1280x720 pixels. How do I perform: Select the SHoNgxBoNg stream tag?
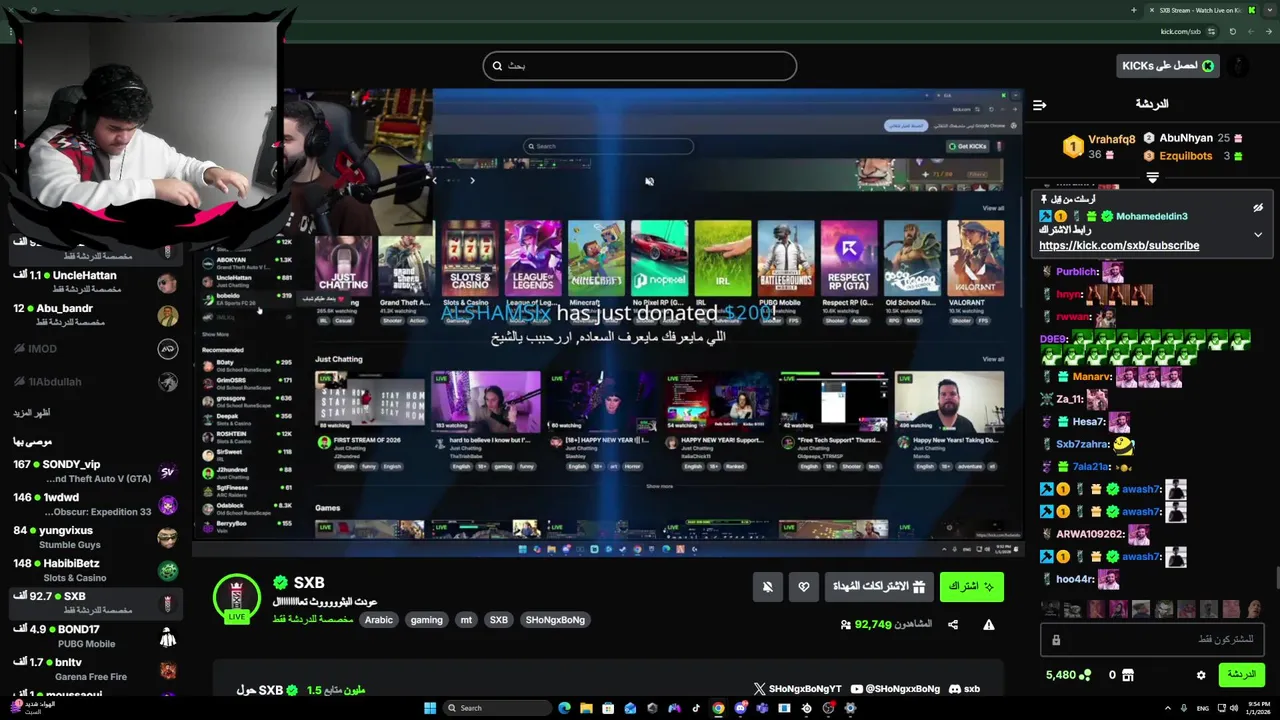click(555, 620)
